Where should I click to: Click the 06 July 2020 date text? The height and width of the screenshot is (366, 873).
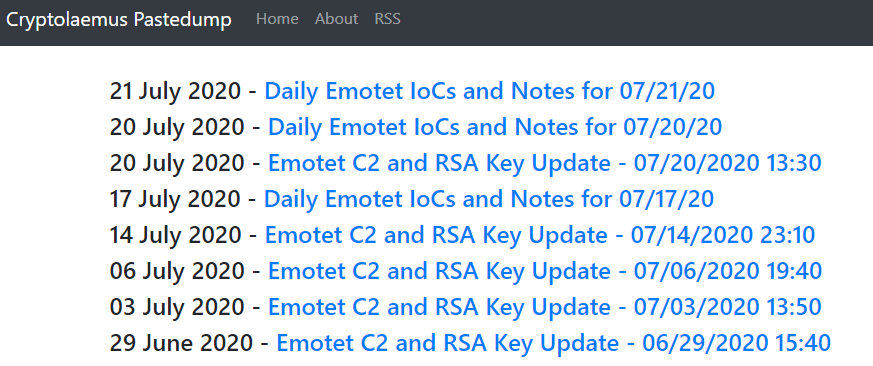pos(177,271)
